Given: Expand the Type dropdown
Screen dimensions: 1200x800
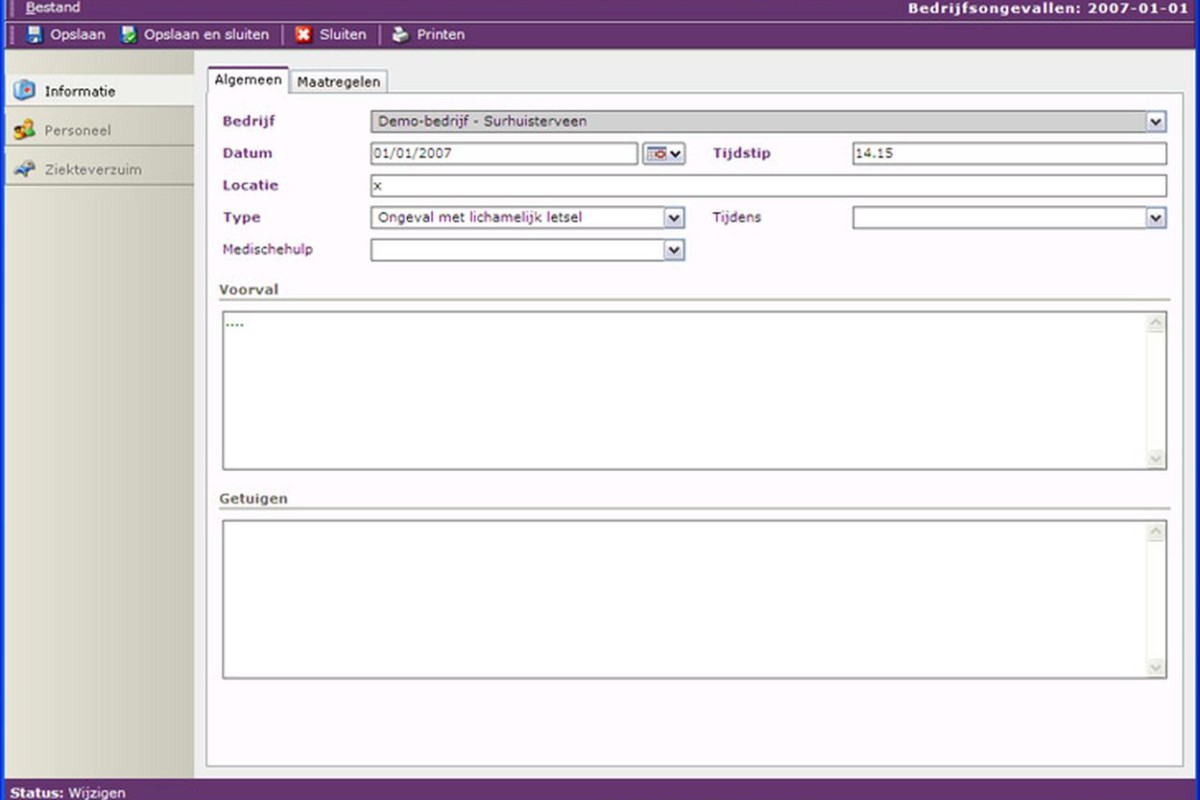Looking at the screenshot, I should (674, 218).
